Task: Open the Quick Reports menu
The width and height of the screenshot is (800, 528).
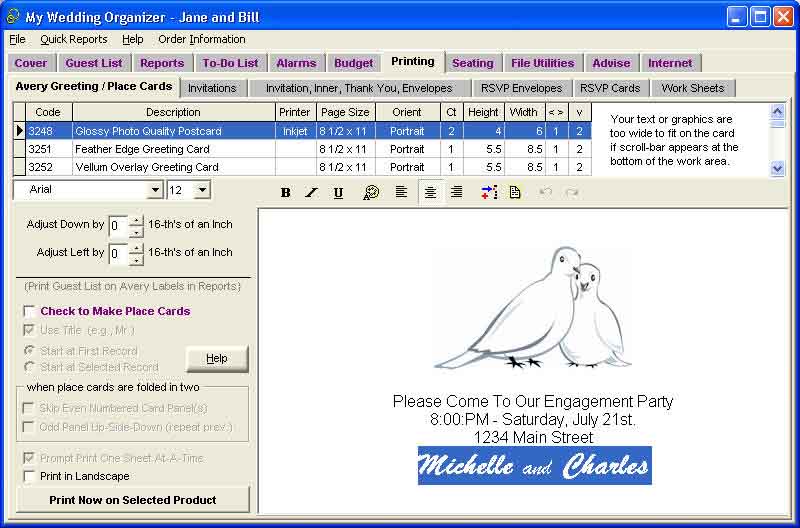Action: coord(73,39)
